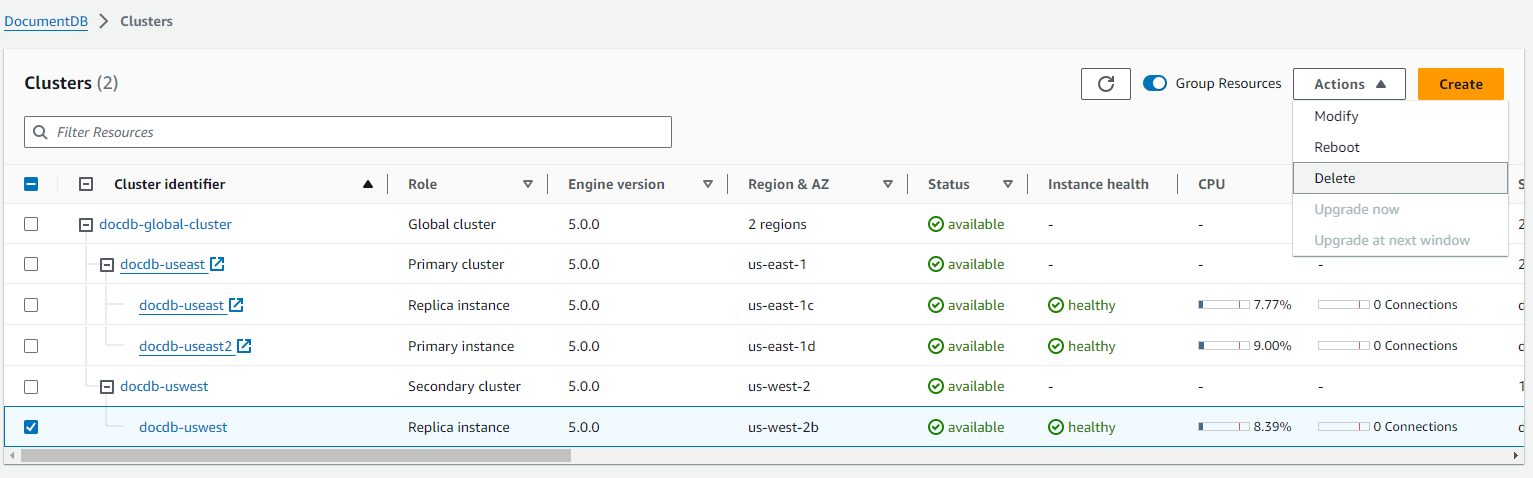Click the Filter Resources search field
Image resolution: width=1533 pixels, height=478 pixels.
(348, 132)
